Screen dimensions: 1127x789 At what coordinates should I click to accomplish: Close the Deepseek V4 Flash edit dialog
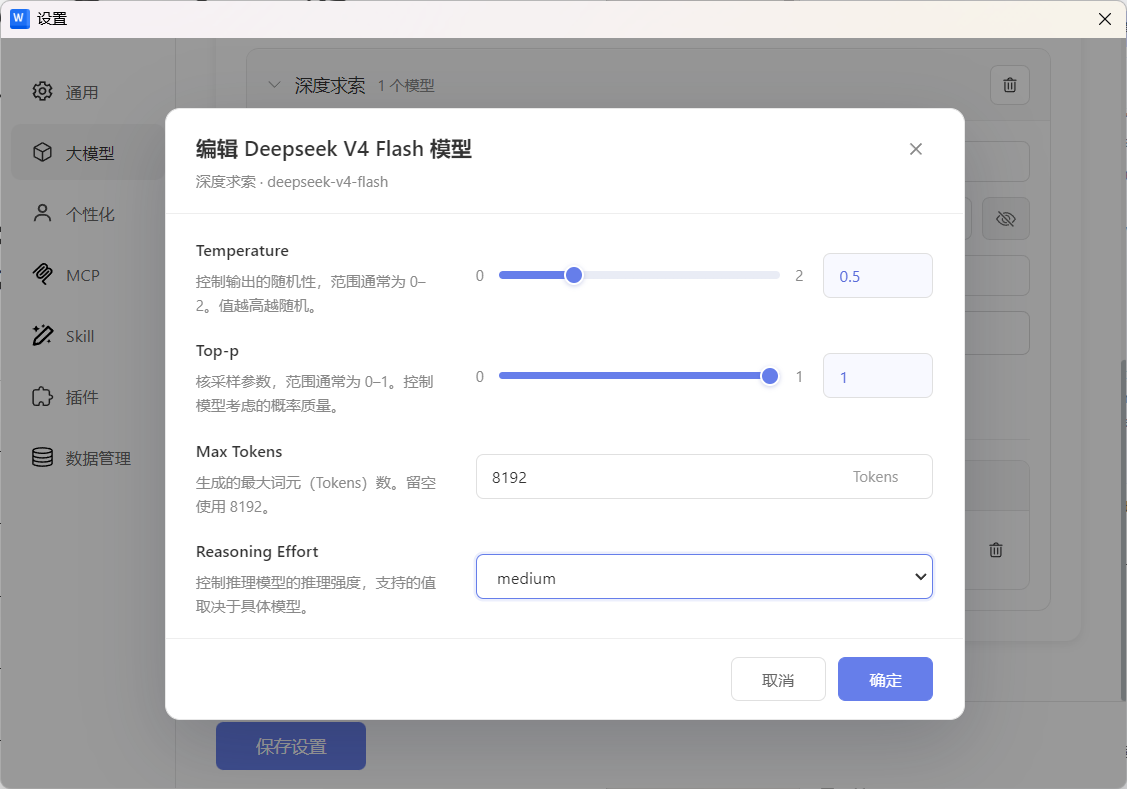click(x=915, y=149)
